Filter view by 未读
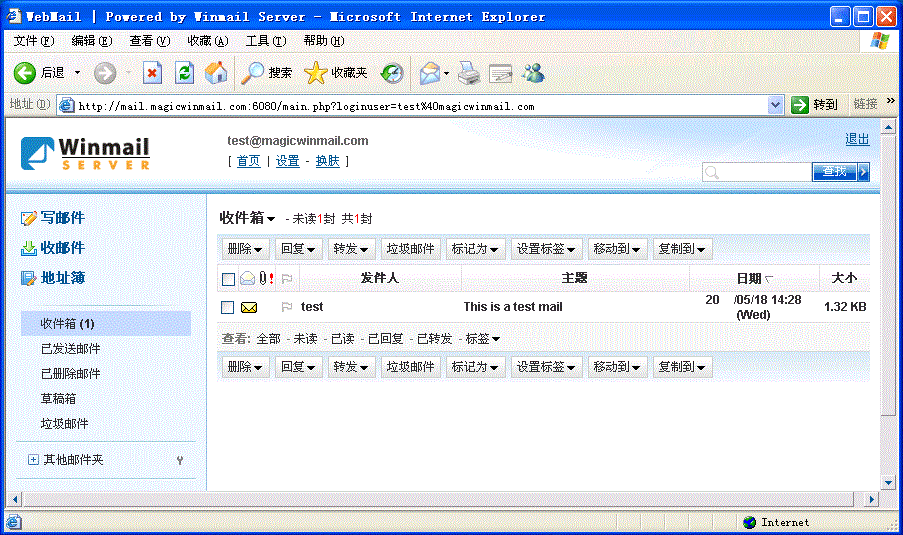Screen dimensions: 903x535 (305, 339)
